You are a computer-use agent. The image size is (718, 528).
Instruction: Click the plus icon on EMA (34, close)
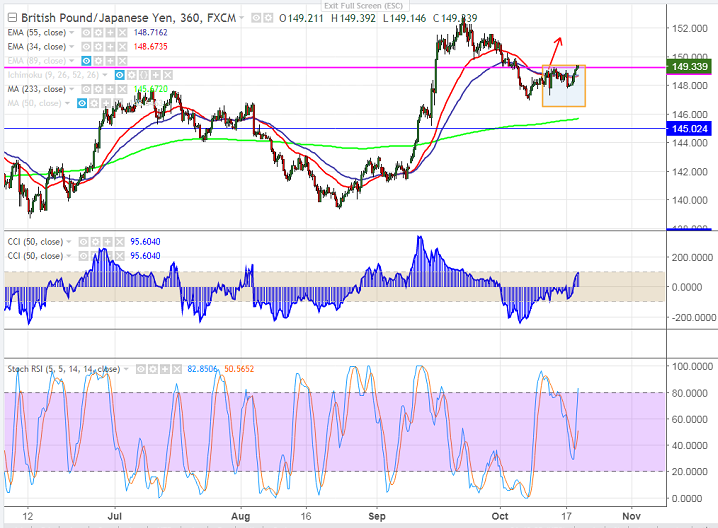(x=110, y=47)
